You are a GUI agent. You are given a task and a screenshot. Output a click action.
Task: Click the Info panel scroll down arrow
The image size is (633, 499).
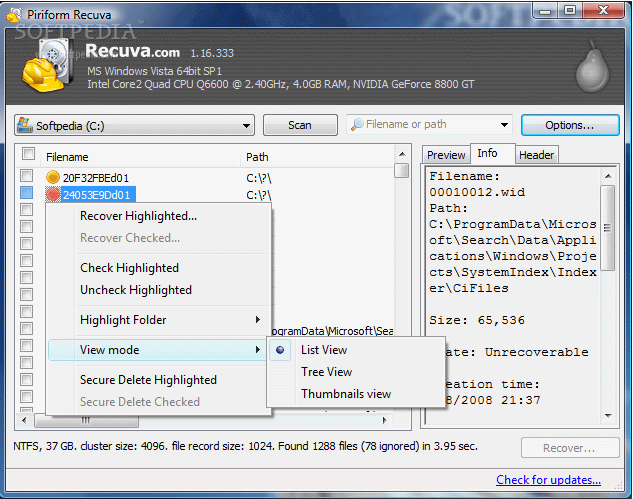click(608, 415)
